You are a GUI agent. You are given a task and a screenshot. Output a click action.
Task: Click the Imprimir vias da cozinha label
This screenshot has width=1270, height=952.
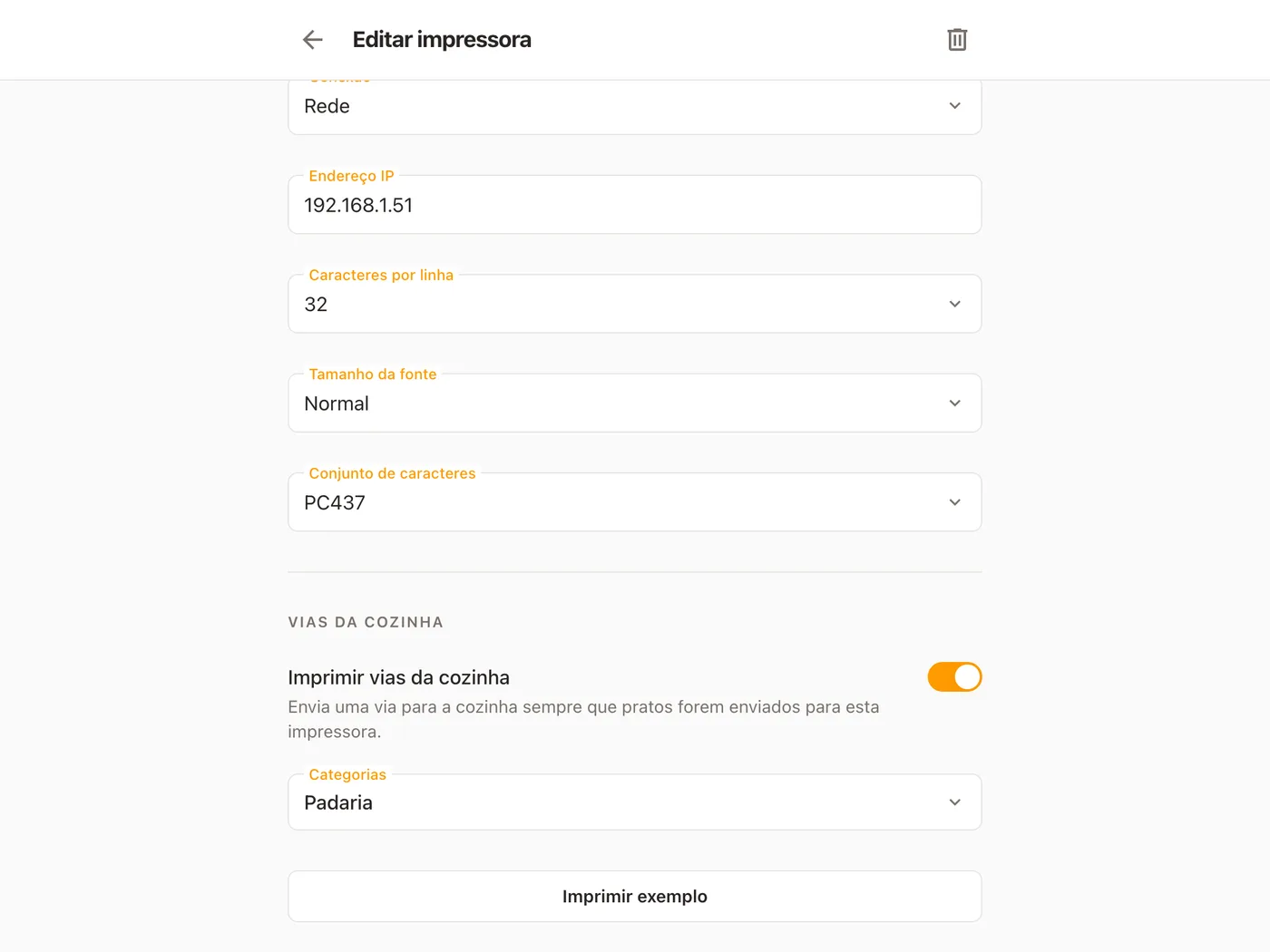tap(399, 677)
